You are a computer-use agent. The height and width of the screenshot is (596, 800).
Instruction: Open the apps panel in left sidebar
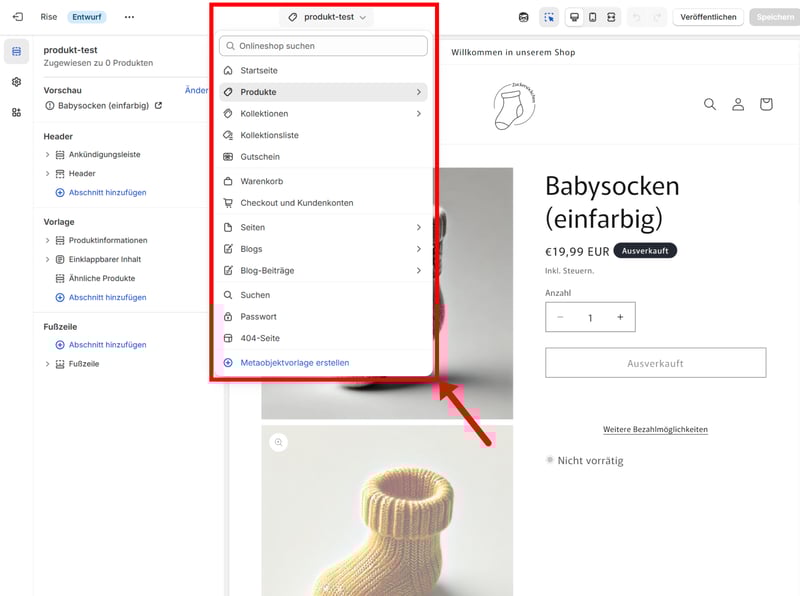point(16,112)
